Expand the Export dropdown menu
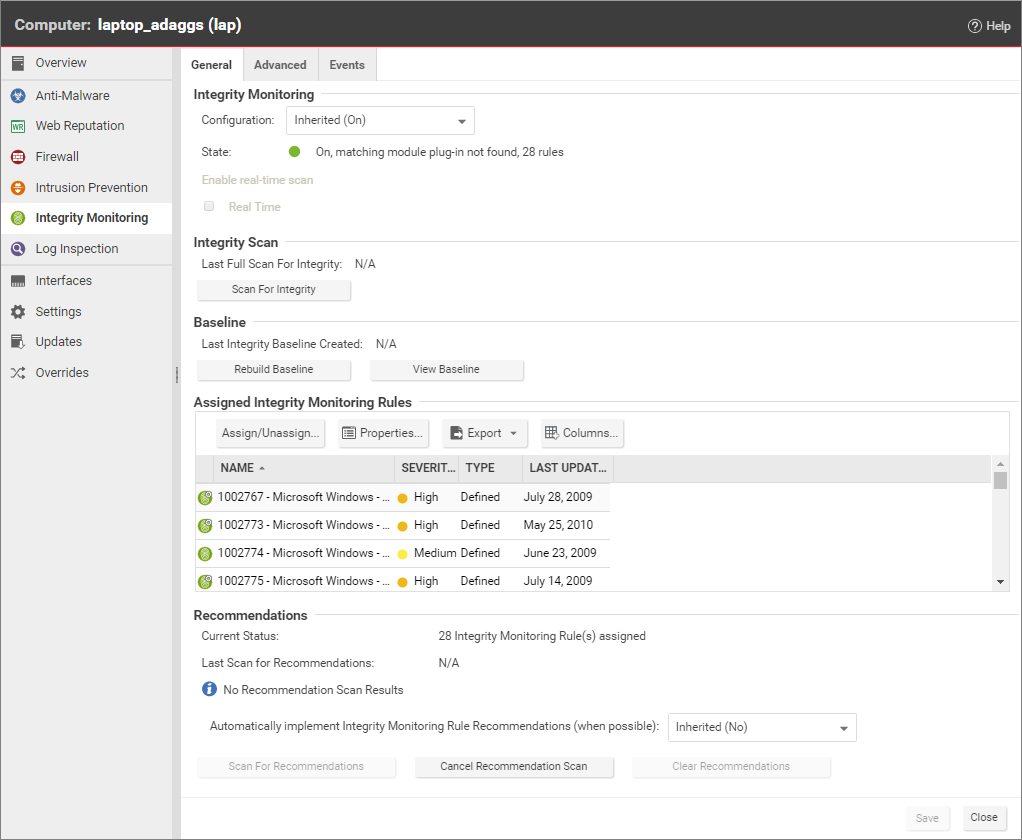1022x840 pixels. pos(485,433)
